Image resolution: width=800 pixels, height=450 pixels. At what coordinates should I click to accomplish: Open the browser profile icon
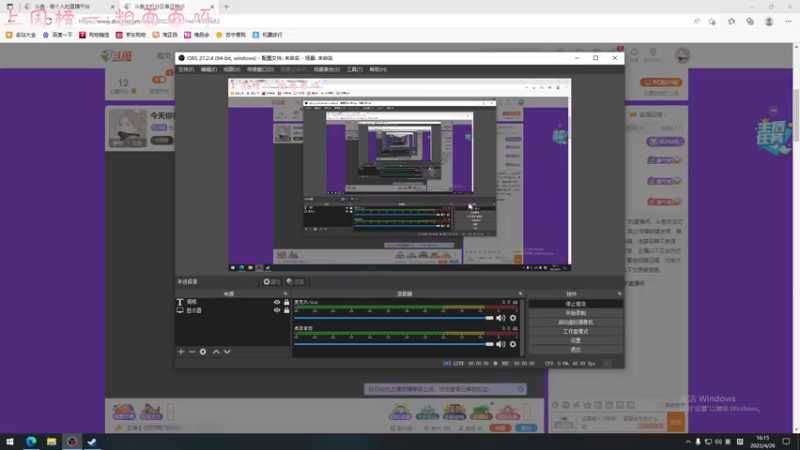[769, 21]
